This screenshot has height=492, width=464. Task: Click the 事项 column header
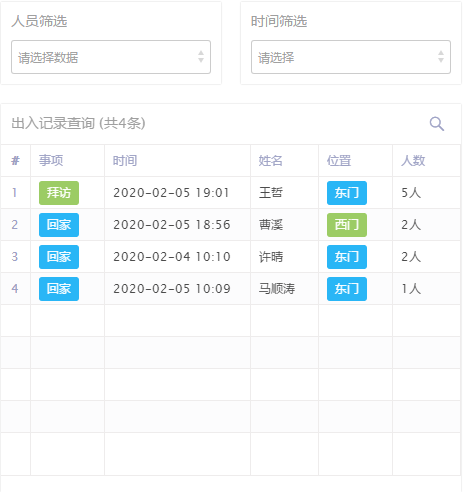pyautogui.click(x=51, y=161)
